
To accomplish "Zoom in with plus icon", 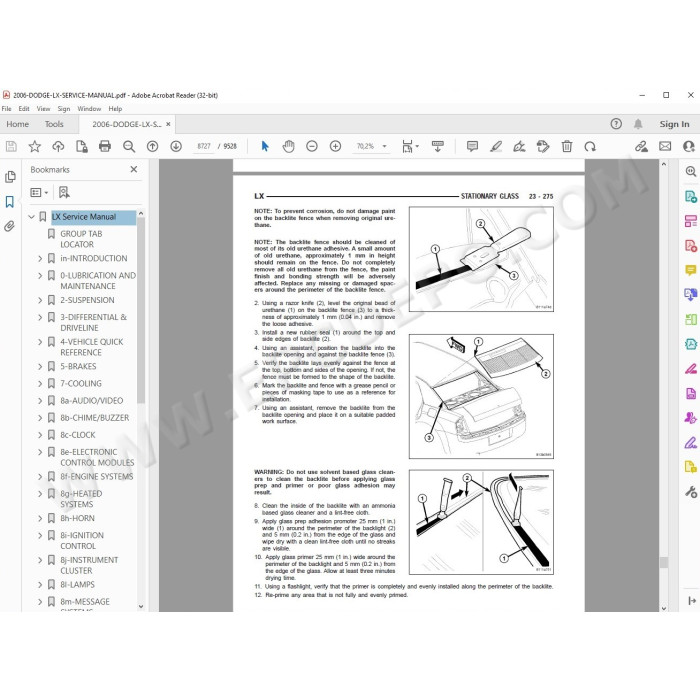I will (x=335, y=146).
